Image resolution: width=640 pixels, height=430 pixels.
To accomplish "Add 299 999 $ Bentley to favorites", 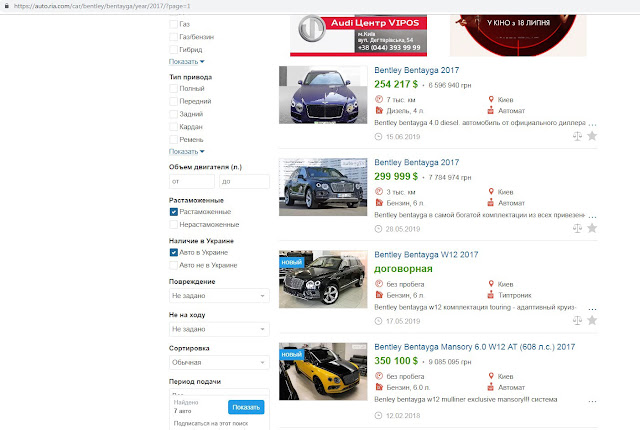I will click(x=592, y=227).
